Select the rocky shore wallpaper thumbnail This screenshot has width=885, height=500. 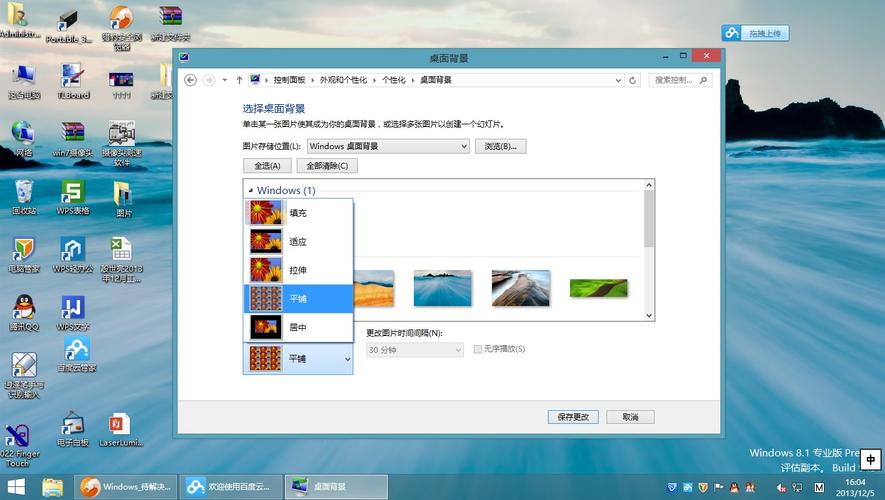(520, 288)
